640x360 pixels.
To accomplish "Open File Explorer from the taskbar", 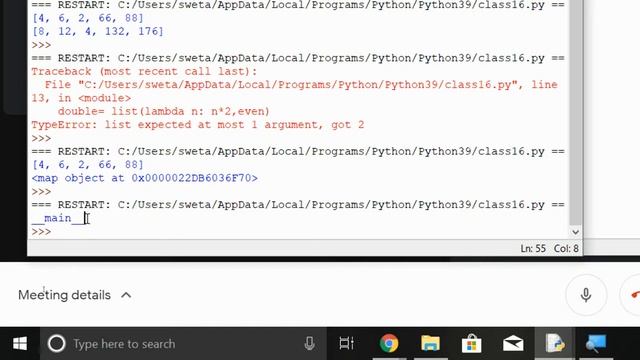I will (431, 344).
